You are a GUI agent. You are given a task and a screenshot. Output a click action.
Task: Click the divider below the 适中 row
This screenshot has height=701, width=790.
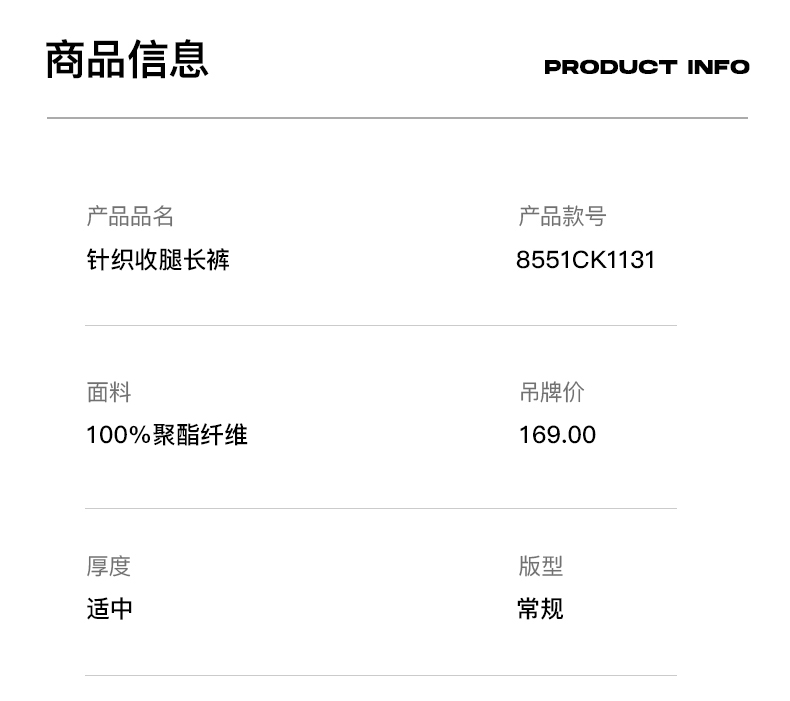[x=380, y=675]
